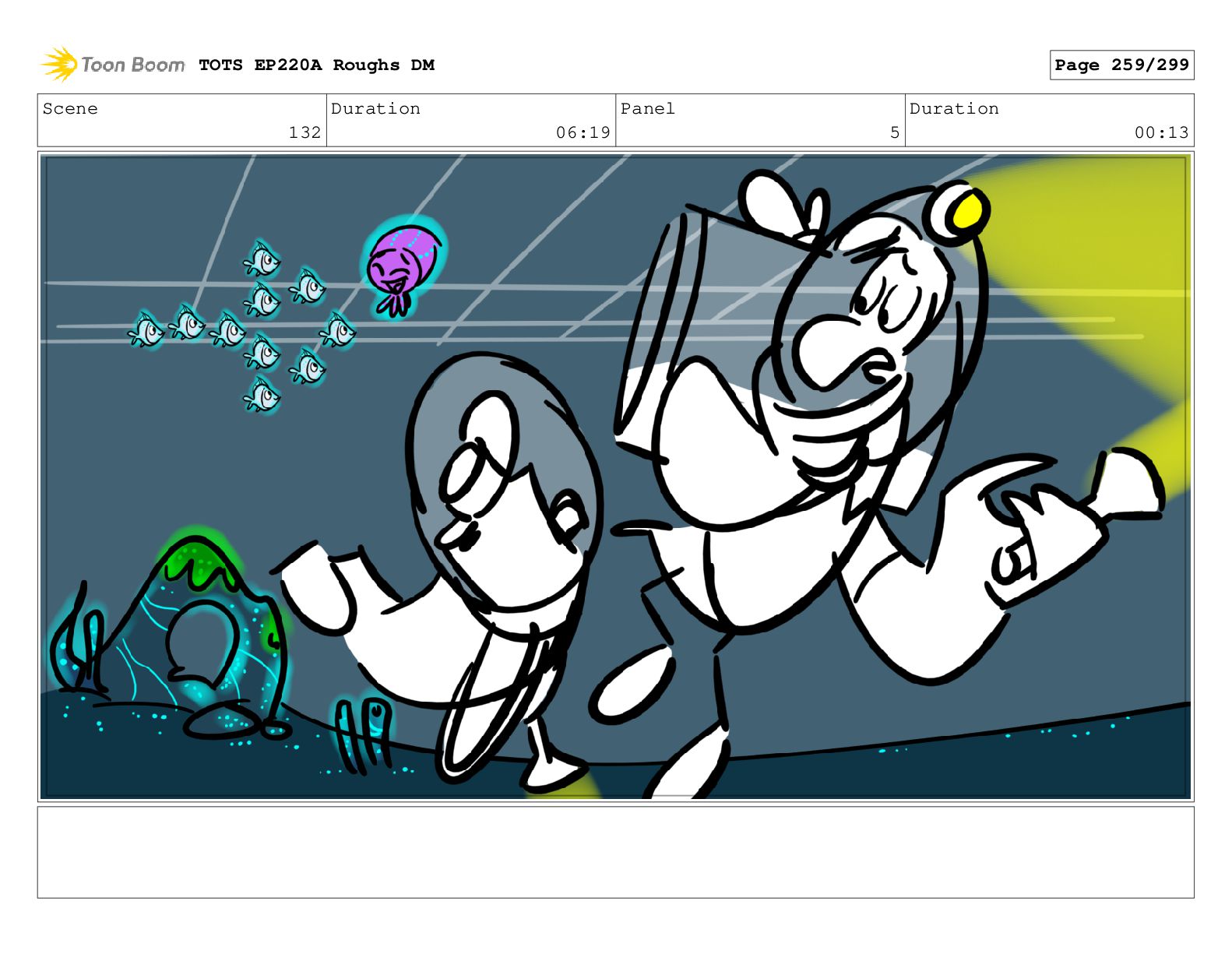The width and height of the screenshot is (1232, 954).
Task: Click the empty notes box below the panel
Action: (x=615, y=852)
